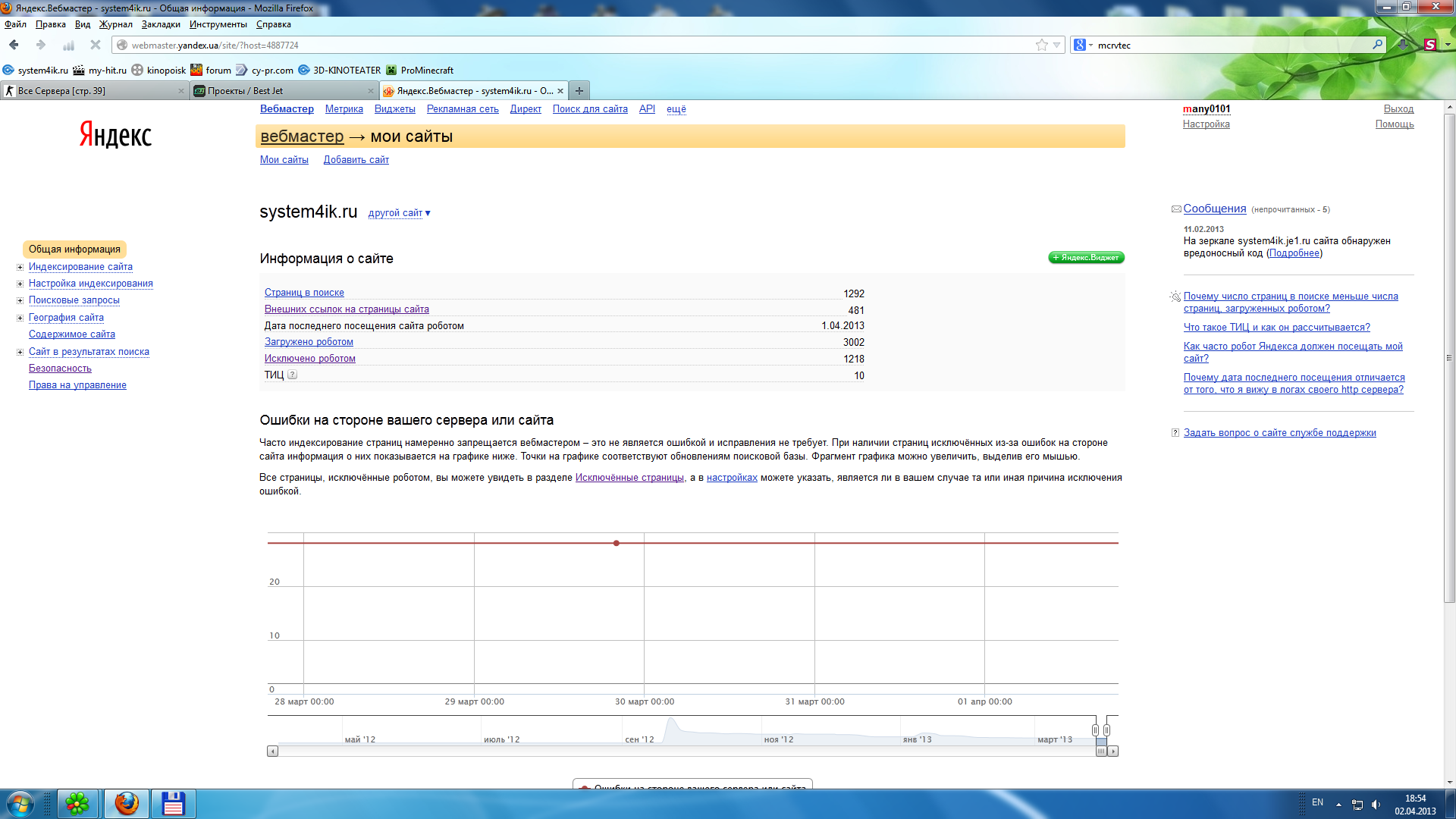This screenshot has height=819, width=1456.
Task: Open Исключённые страницы link in text
Action: (x=629, y=478)
